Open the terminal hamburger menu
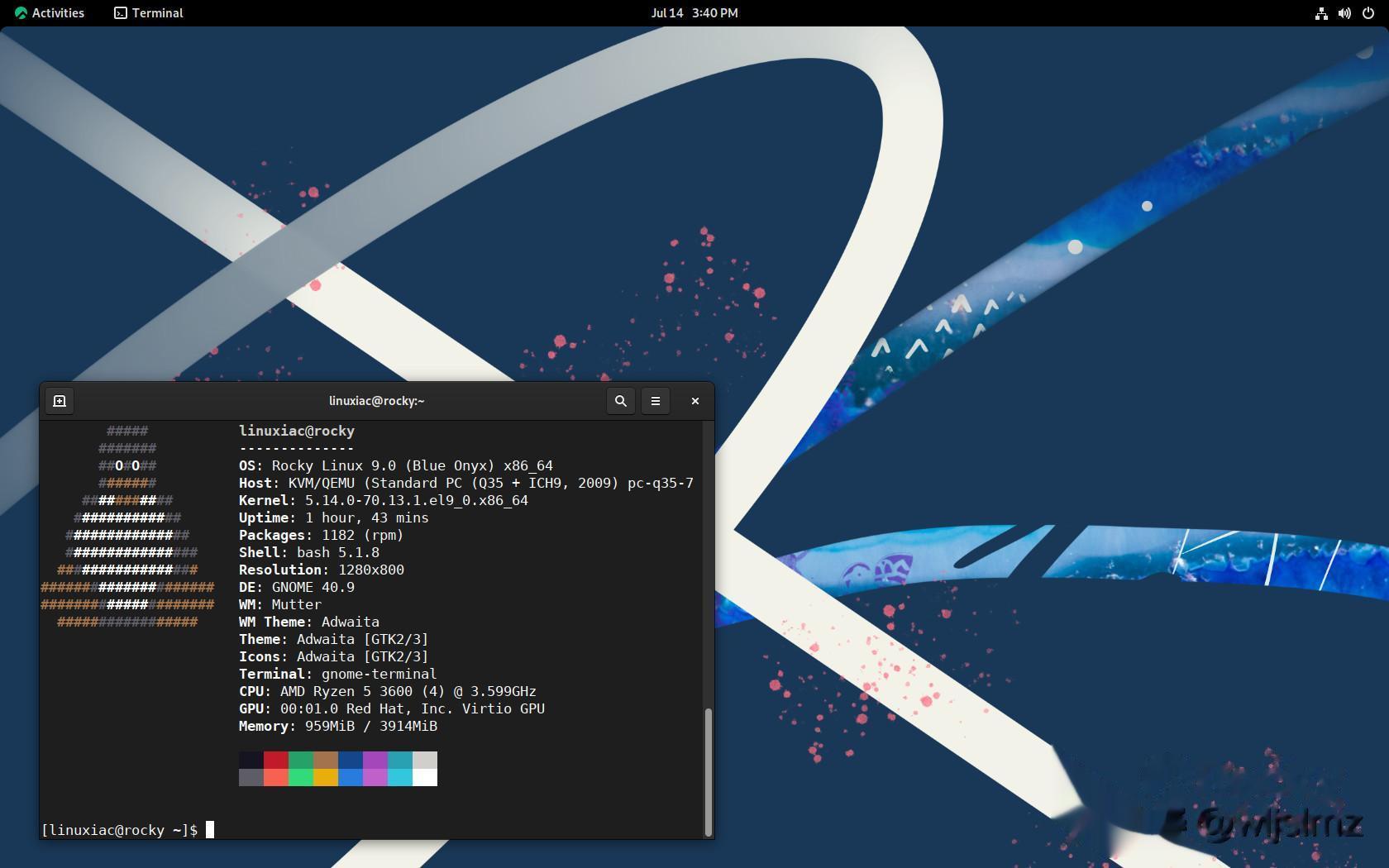This screenshot has height=868, width=1389. (x=656, y=401)
